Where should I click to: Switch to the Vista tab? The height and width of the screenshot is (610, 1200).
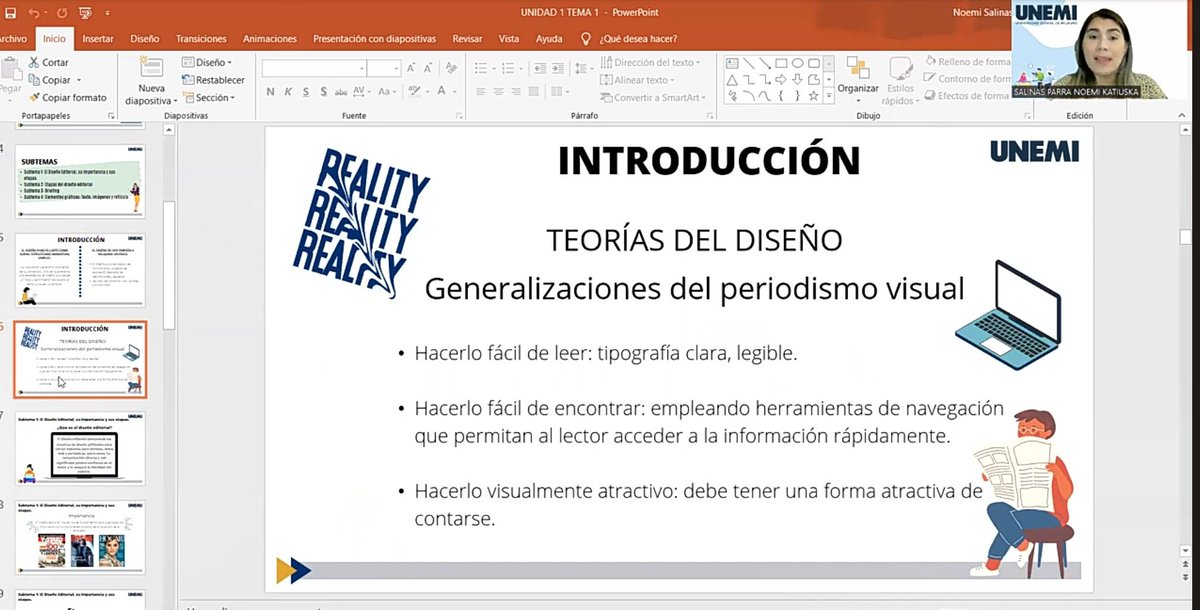(x=509, y=39)
